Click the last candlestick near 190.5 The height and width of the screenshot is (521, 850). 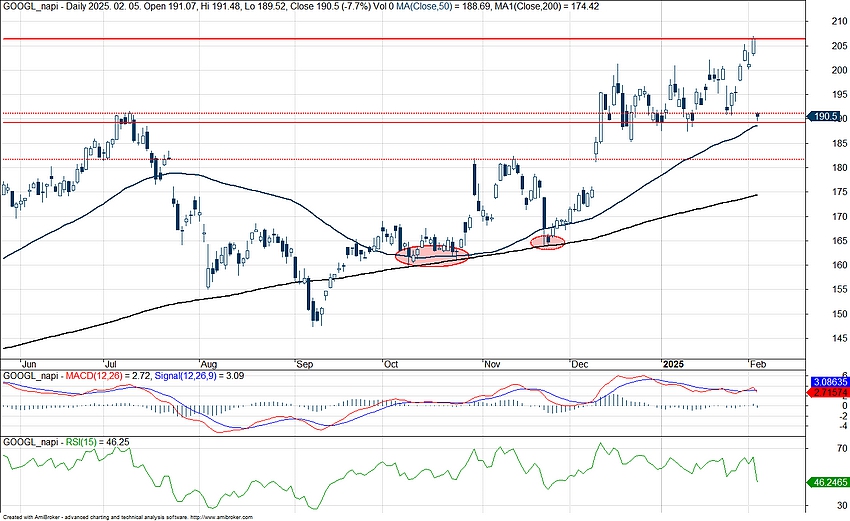(x=757, y=116)
